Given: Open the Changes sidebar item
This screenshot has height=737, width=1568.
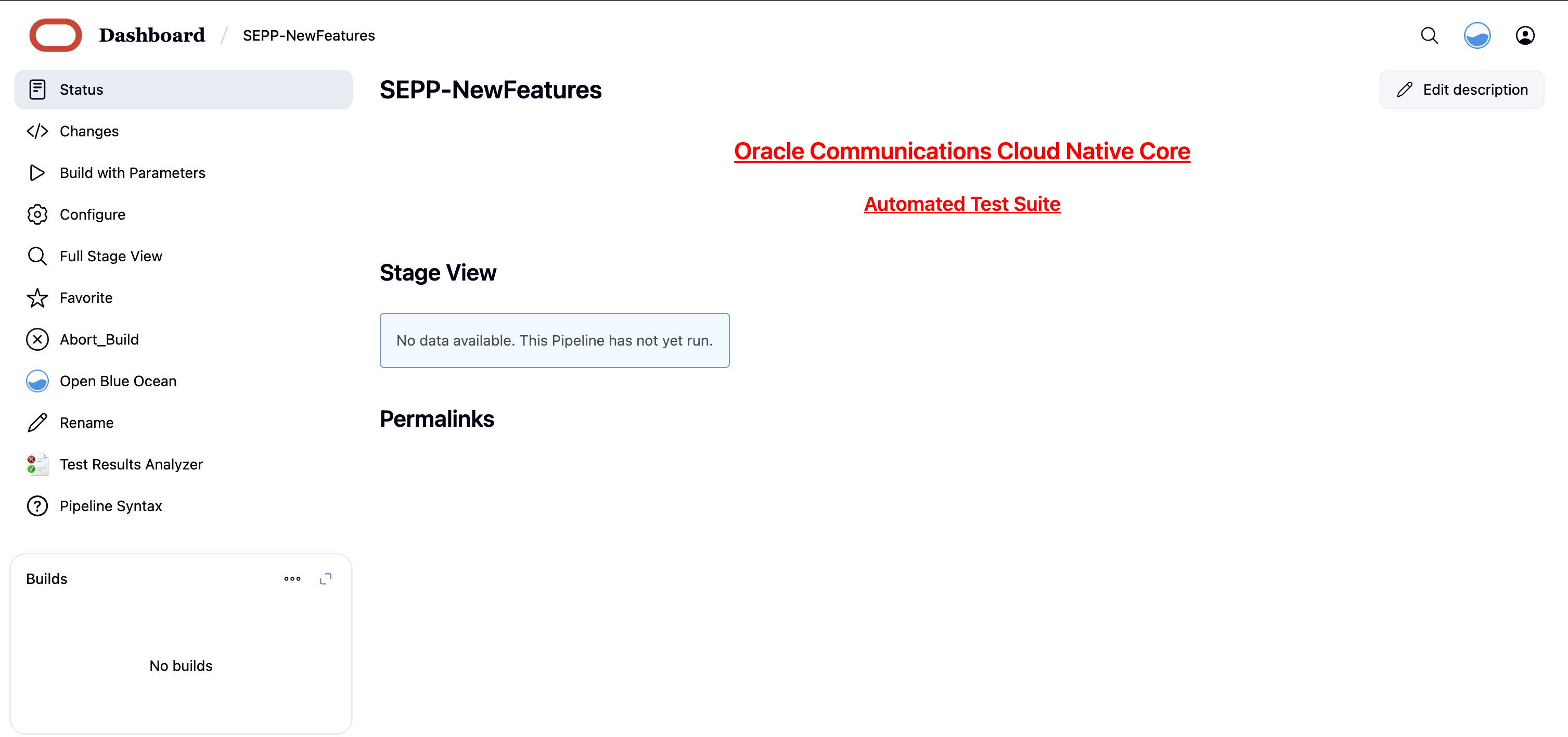Looking at the screenshot, I should click(x=89, y=131).
